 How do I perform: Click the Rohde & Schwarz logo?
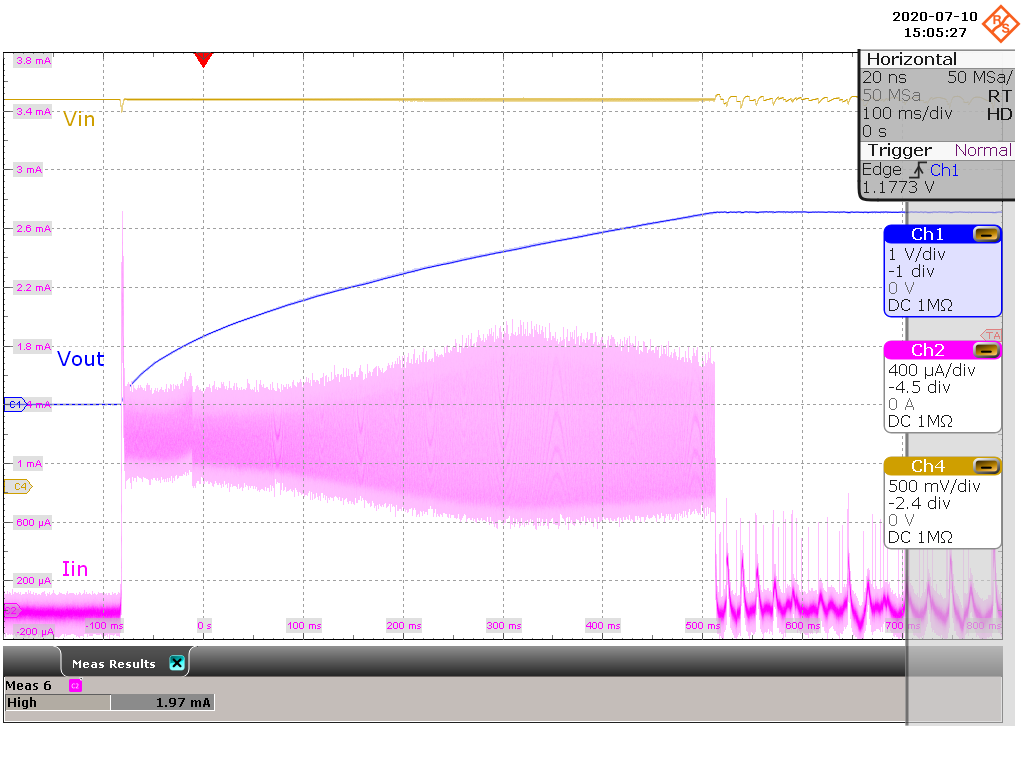pos(999,22)
